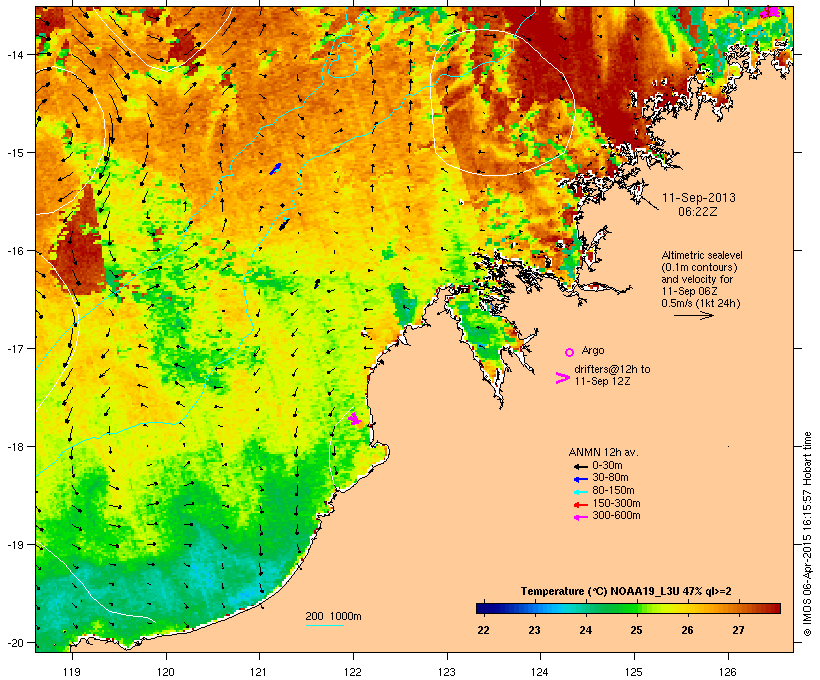Screen dimensions: 820x680
Task: Click the magenta drifter marker near 122E 17.7S
Action: tap(355, 418)
